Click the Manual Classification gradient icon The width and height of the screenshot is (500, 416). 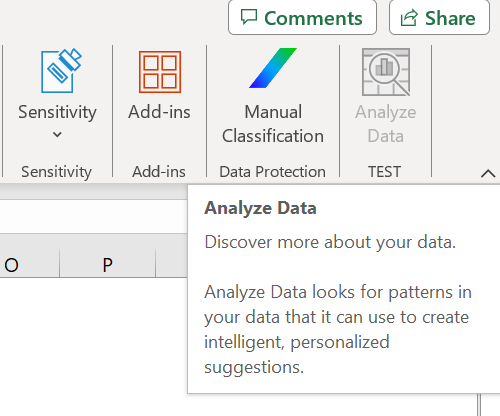[x=273, y=68]
